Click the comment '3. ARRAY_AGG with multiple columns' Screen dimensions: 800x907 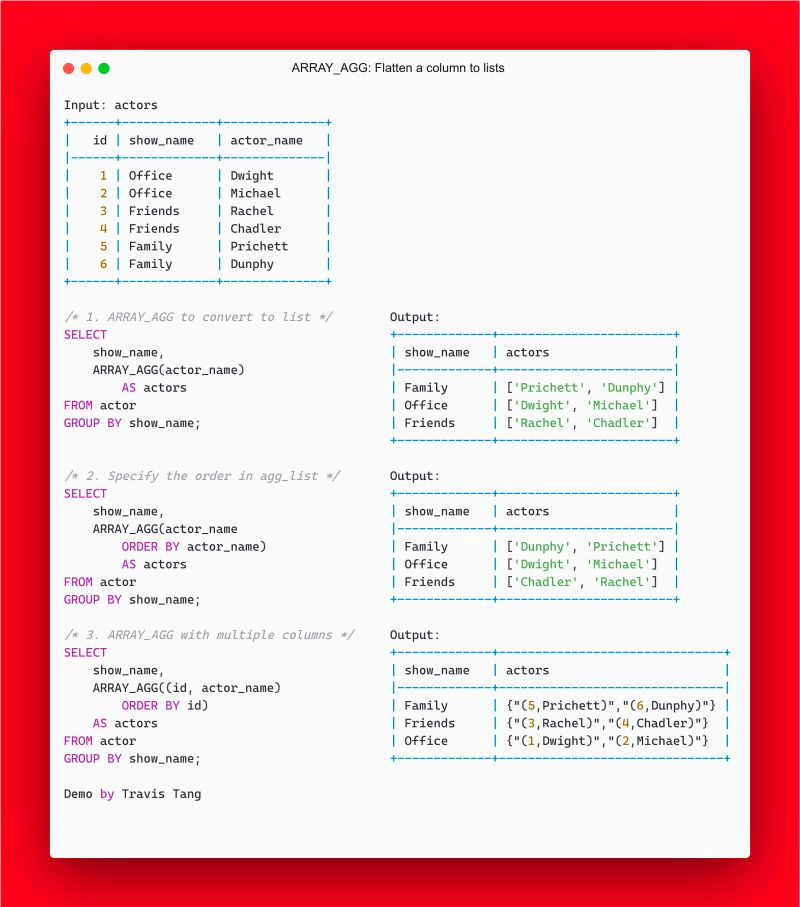(x=209, y=635)
